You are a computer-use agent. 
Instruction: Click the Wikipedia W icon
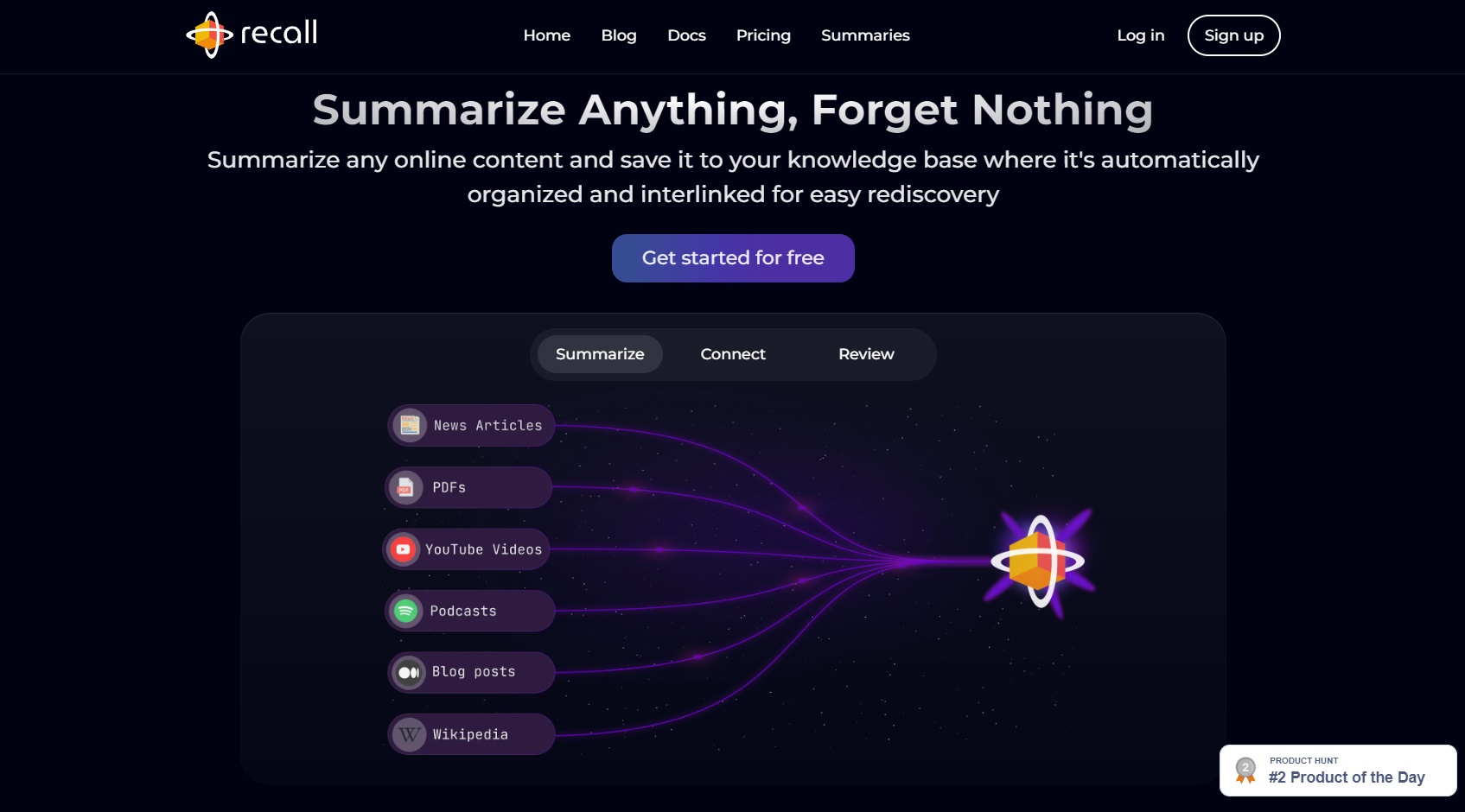pyautogui.click(x=410, y=734)
